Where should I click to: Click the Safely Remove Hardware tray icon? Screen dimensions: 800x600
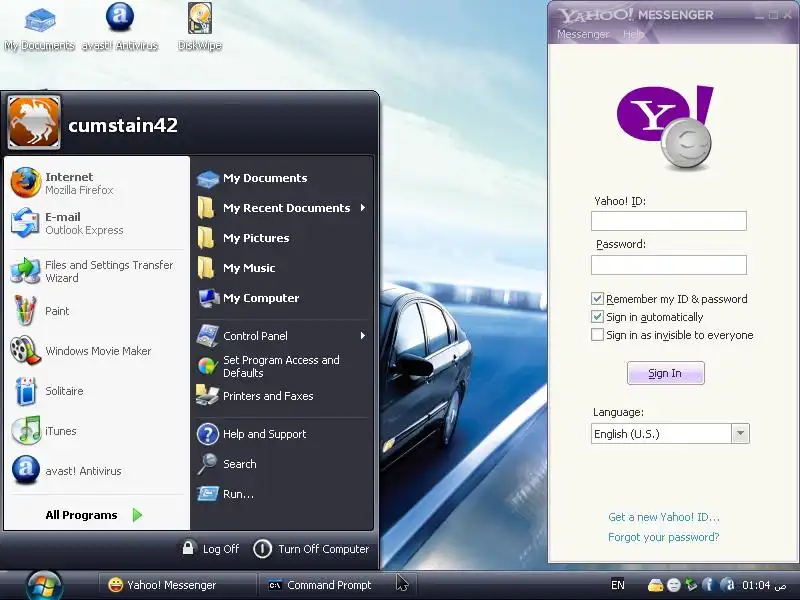[691, 585]
